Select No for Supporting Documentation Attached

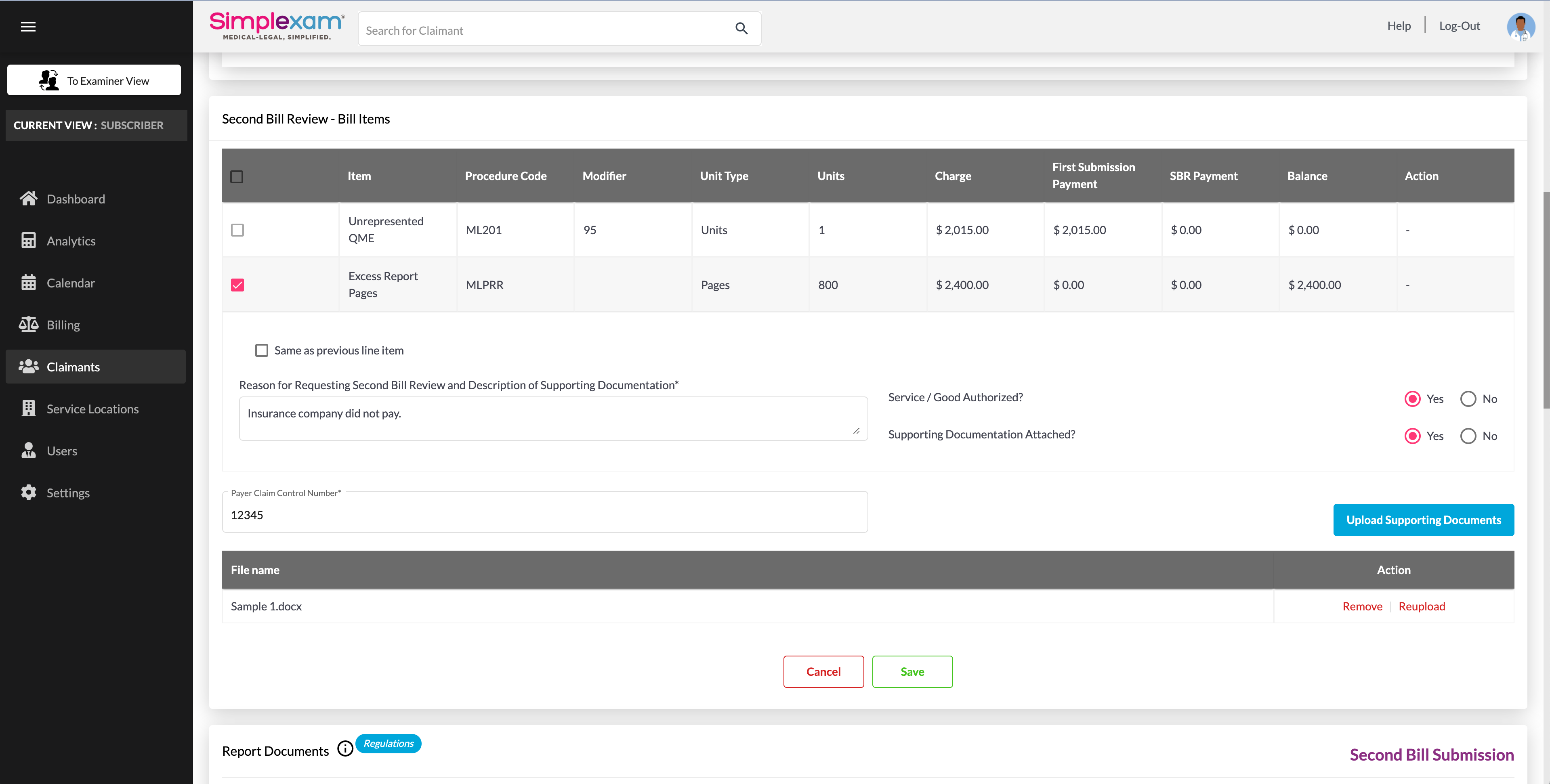point(1468,436)
